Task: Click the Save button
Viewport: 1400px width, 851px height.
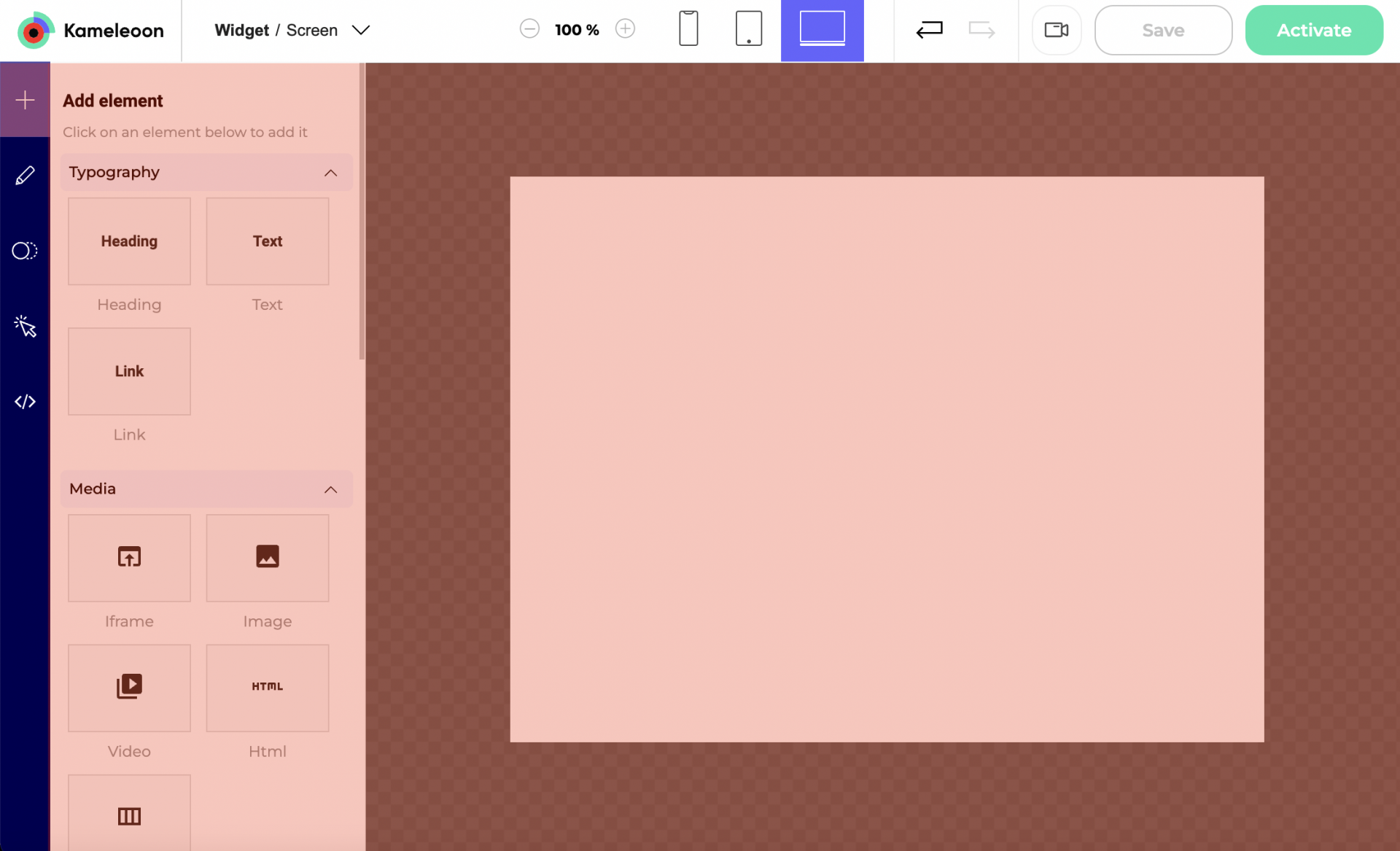Action: [x=1162, y=30]
